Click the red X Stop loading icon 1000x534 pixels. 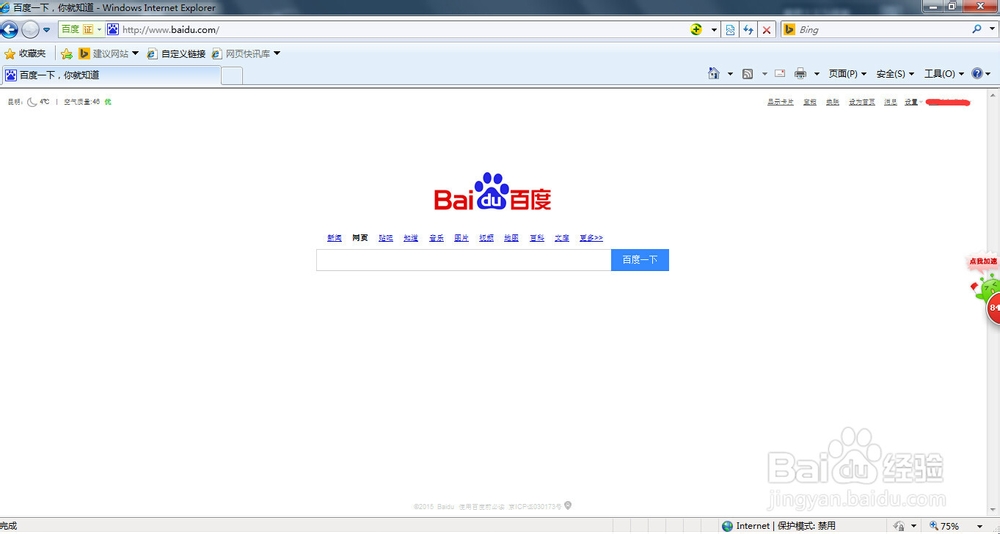(767, 29)
